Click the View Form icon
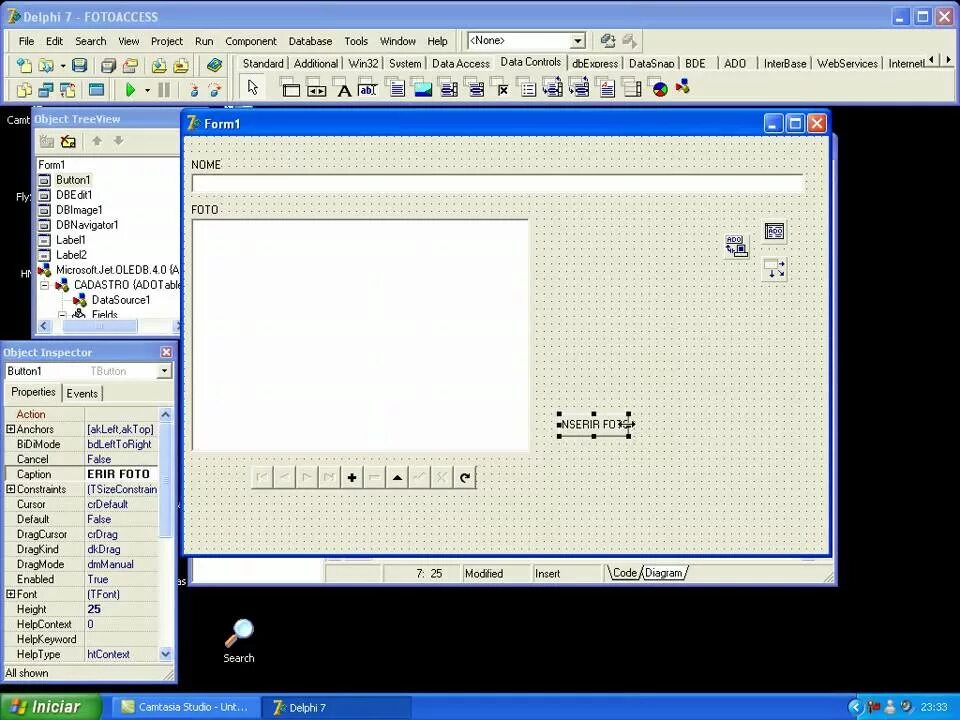The image size is (960, 720). click(x=46, y=90)
